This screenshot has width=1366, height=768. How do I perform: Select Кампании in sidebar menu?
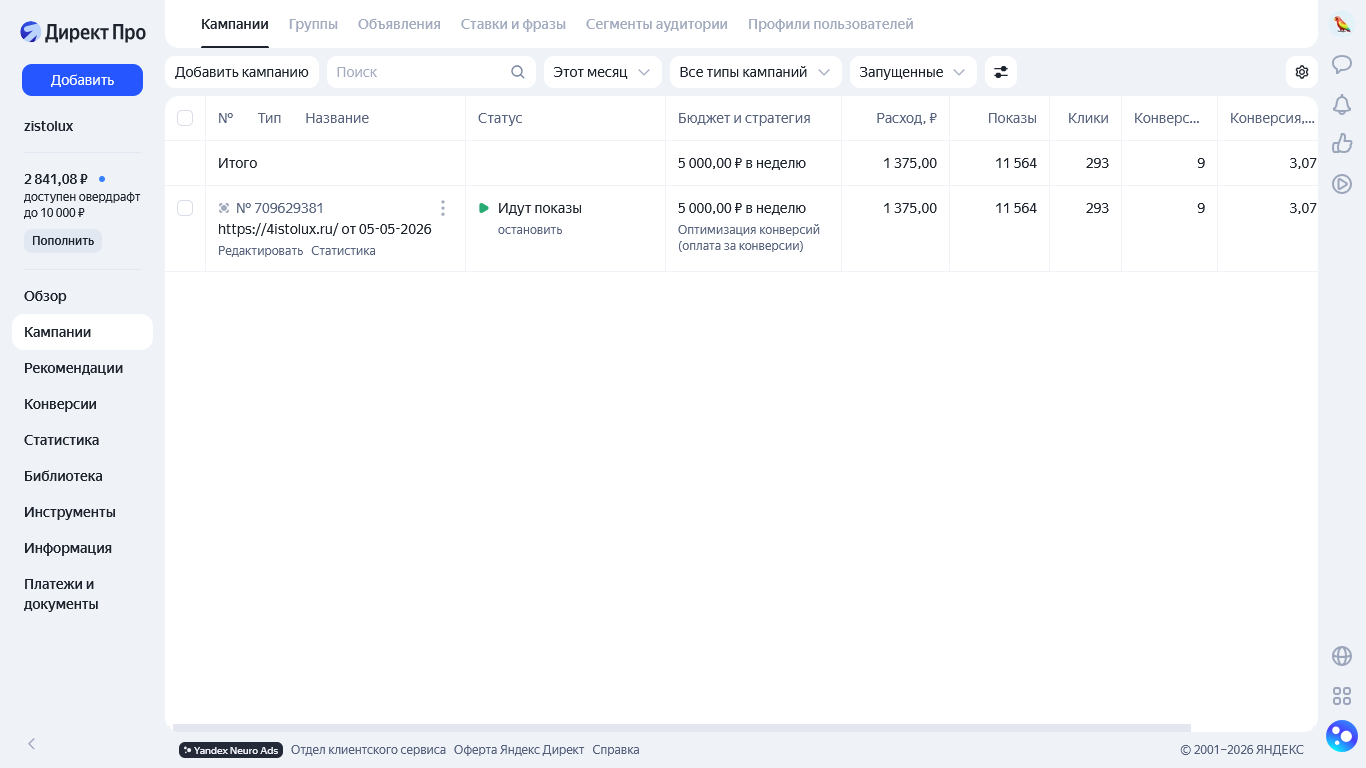pos(82,332)
